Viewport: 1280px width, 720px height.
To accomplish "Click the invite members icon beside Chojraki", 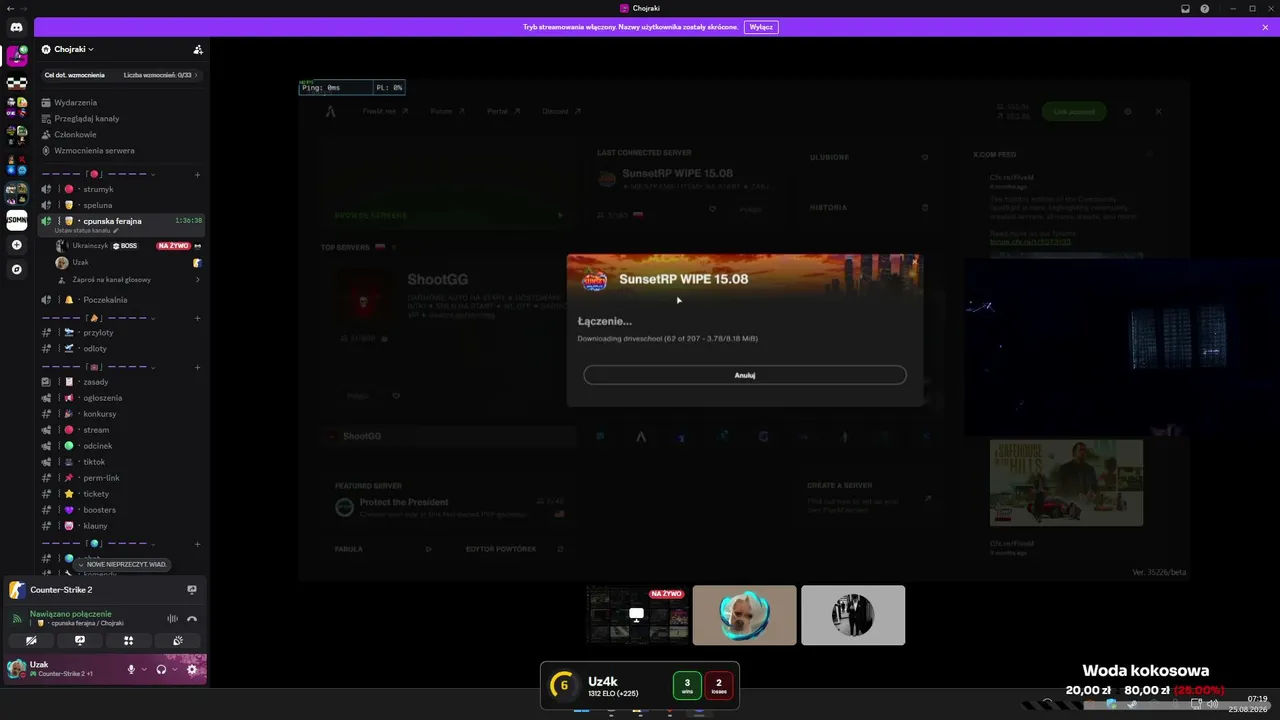I will point(198,49).
